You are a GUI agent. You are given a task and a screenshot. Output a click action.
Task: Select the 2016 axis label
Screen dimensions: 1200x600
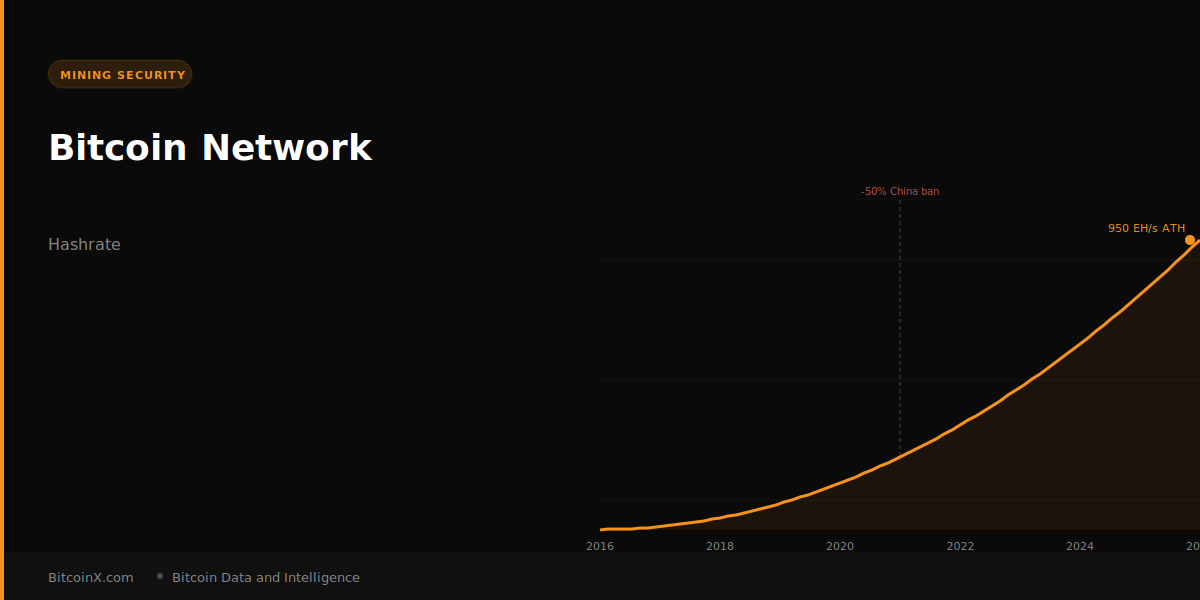coord(600,546)
